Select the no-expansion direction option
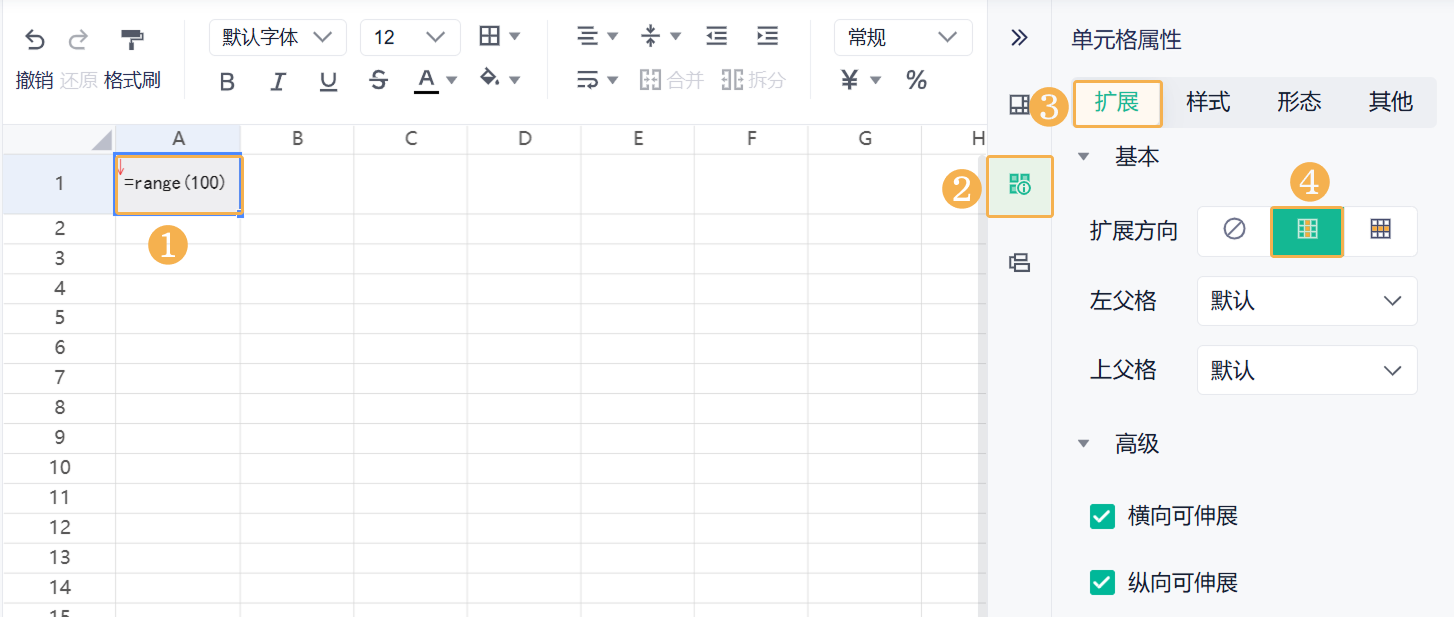 (1232, 231)
